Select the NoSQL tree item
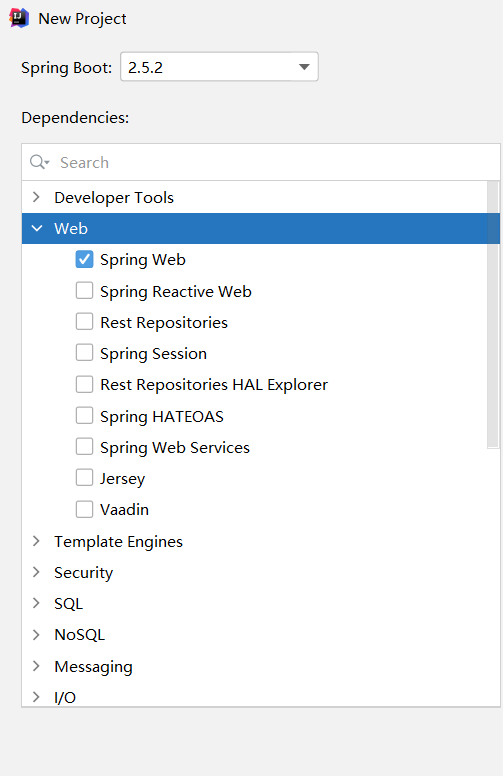This screenshot has width=503, height=776. (x=80, y=635)
